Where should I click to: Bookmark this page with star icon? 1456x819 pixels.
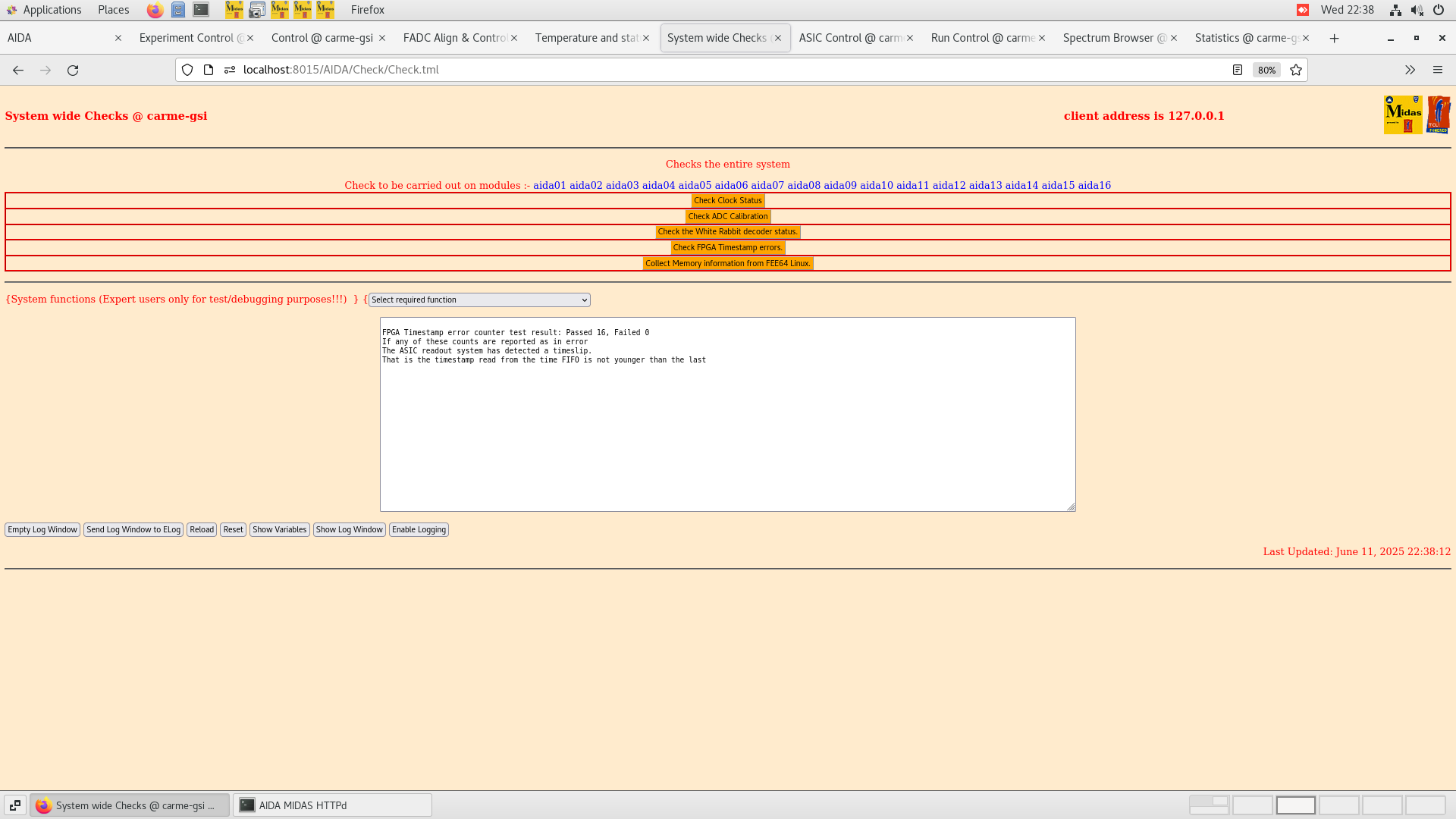(1296, 70)
